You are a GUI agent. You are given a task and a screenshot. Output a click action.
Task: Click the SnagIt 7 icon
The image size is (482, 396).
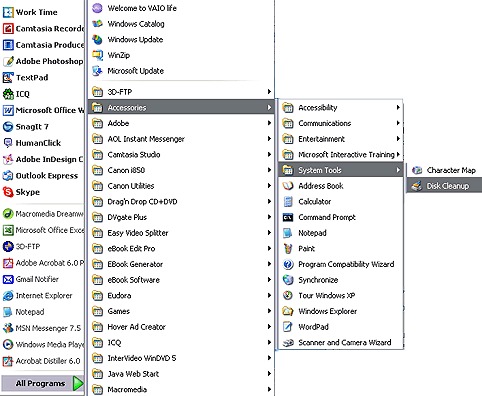click(x=8, y=127)
